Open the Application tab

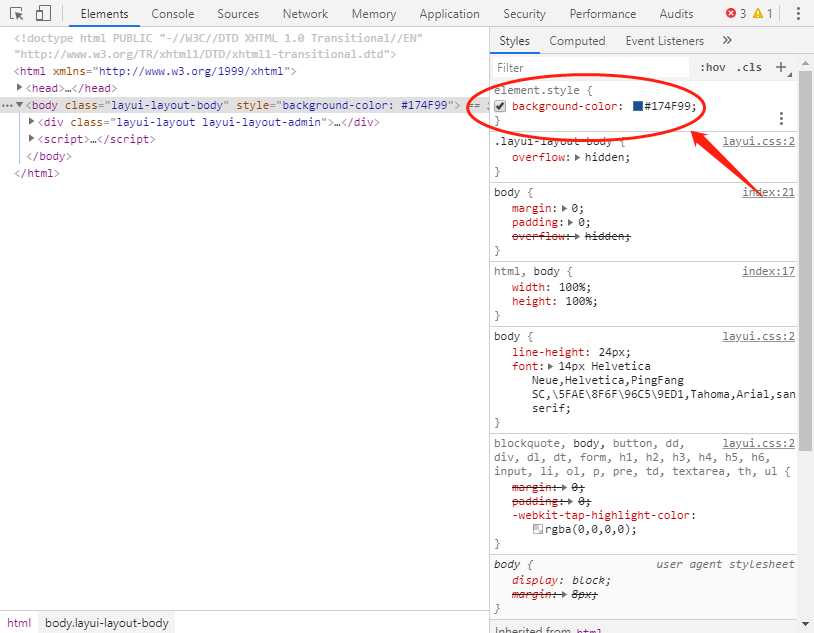(x=450, y=14)
